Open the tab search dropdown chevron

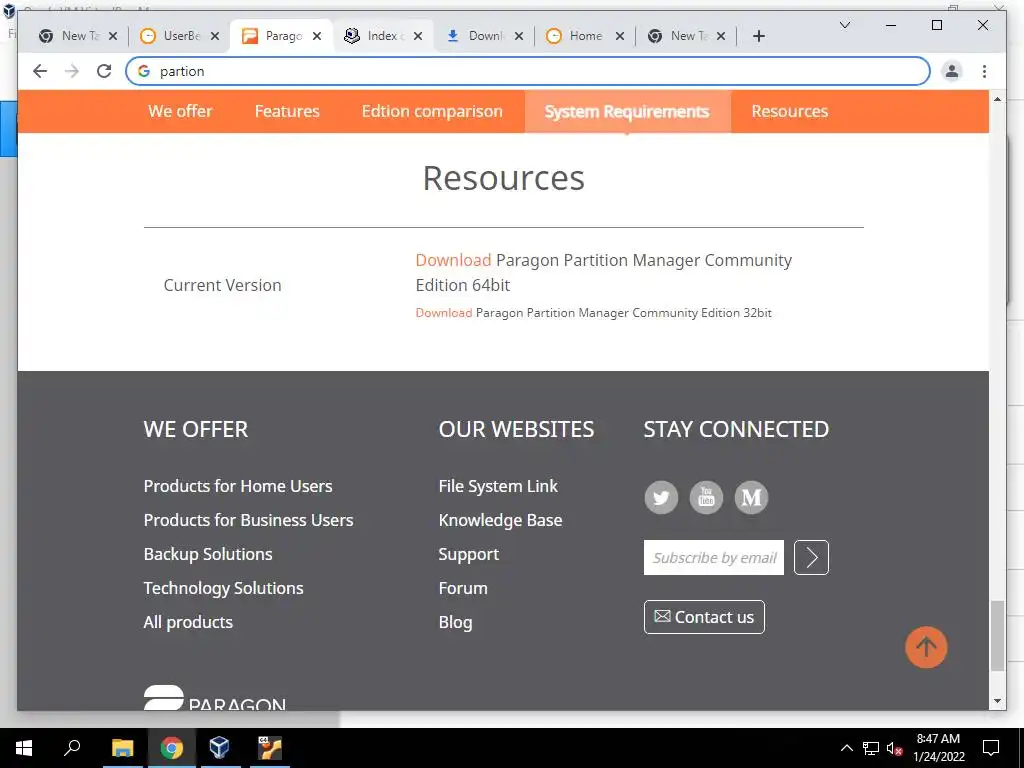click(x=844, y=25)
